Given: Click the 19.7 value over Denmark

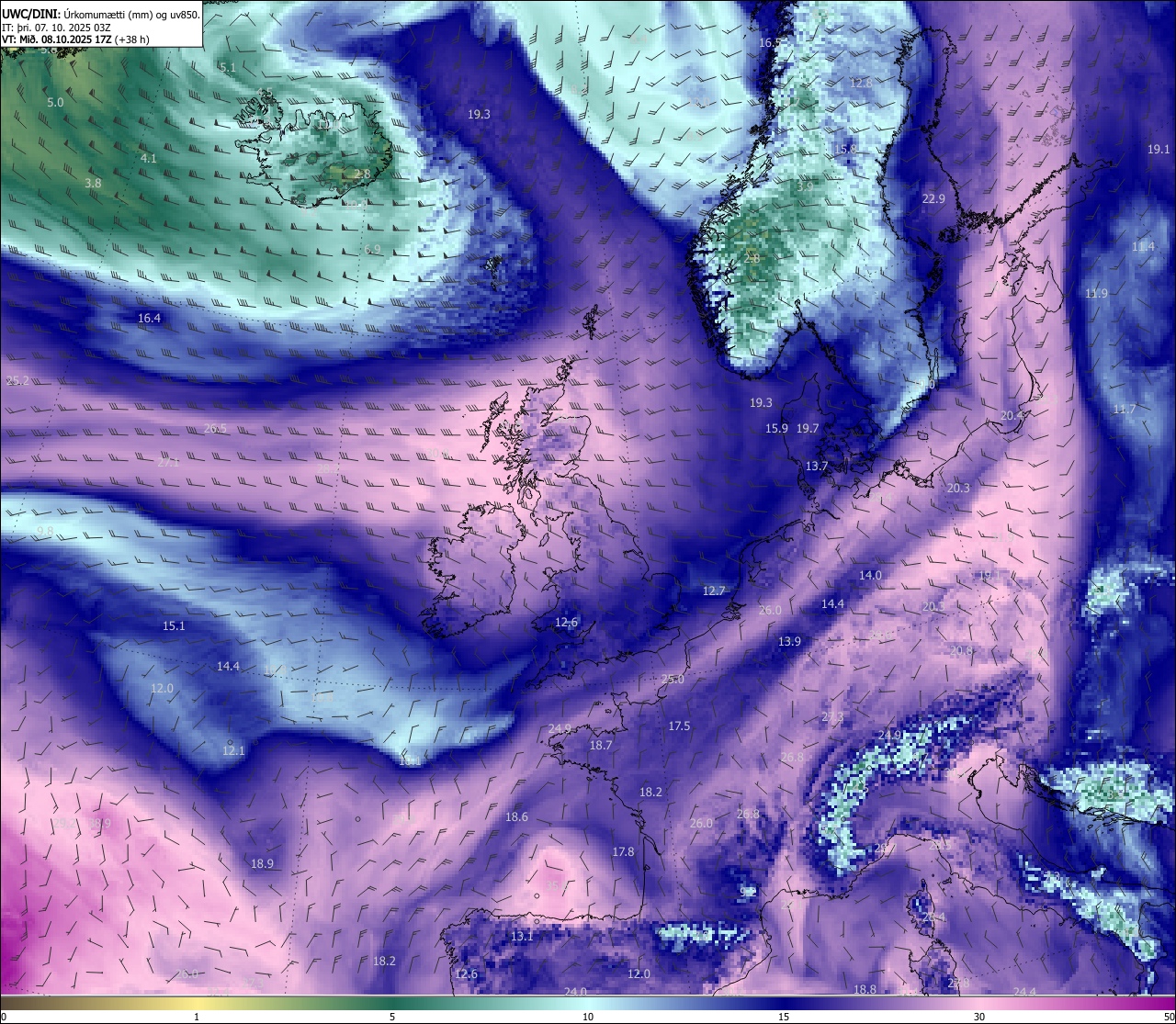Looking at the screenshot, I should [x=808, y=428].
